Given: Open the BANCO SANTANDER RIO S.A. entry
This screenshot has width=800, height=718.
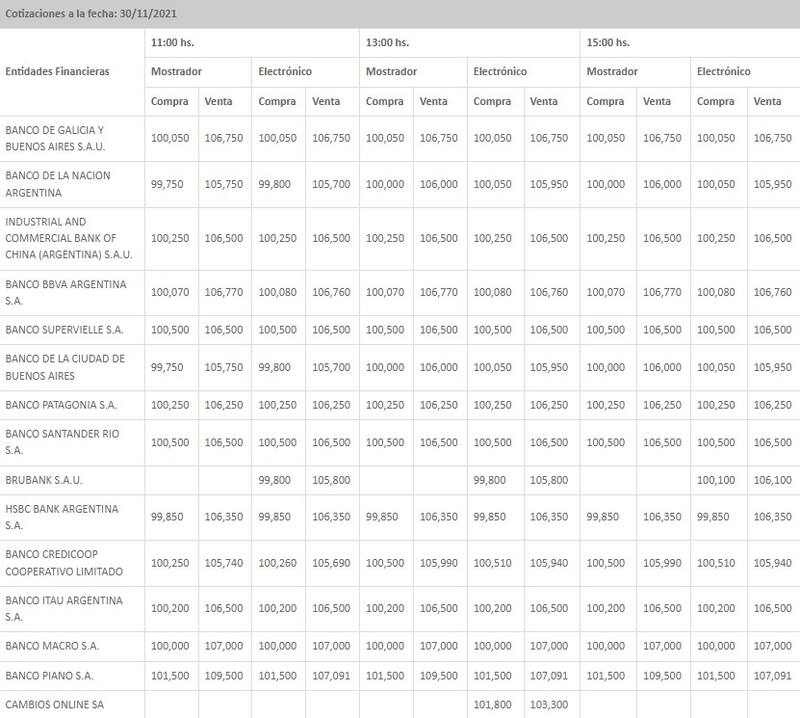Looking at the screenshot, I should 62,442.
